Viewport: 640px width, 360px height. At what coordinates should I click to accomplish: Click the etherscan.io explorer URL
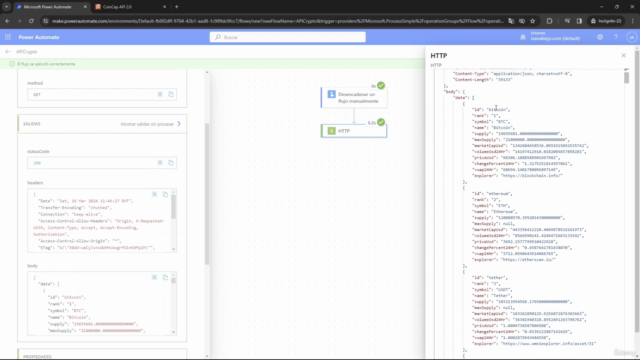click(528, 260)
